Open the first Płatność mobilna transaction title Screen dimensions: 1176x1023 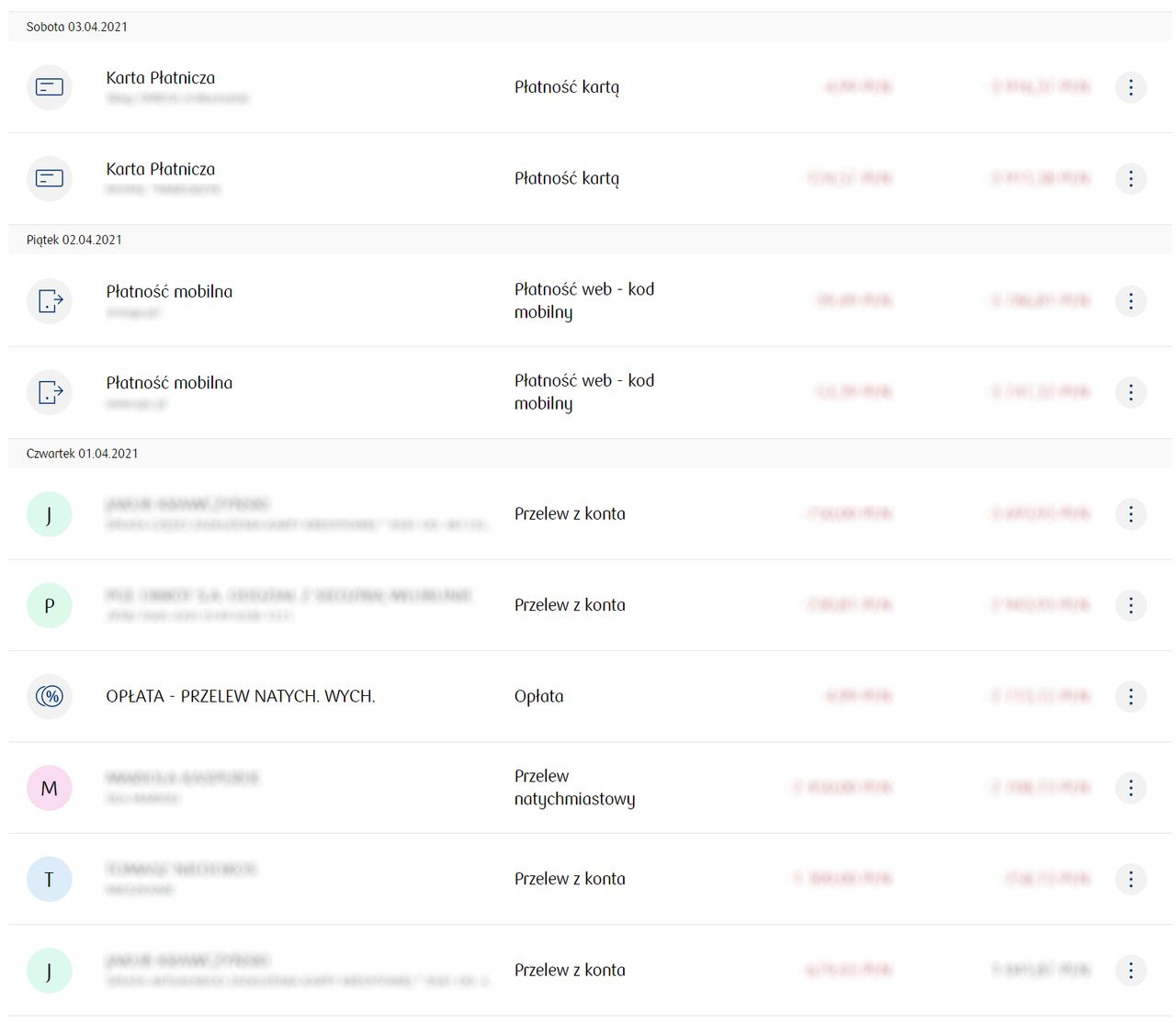[169, 292]
